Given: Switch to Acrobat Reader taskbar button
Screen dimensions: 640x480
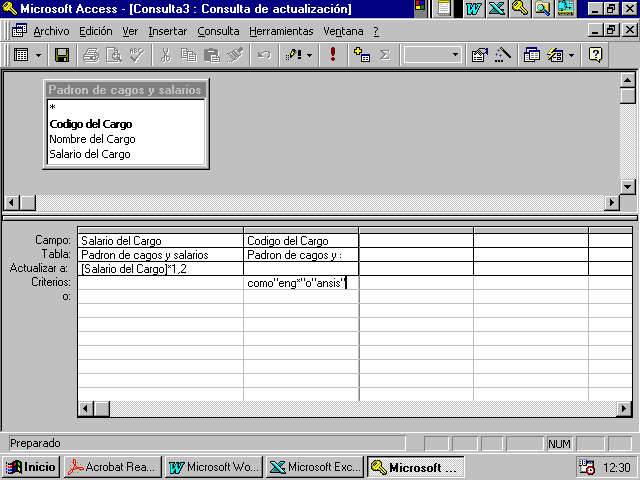Looking at the screenshot, I should (x=113, y=467).
